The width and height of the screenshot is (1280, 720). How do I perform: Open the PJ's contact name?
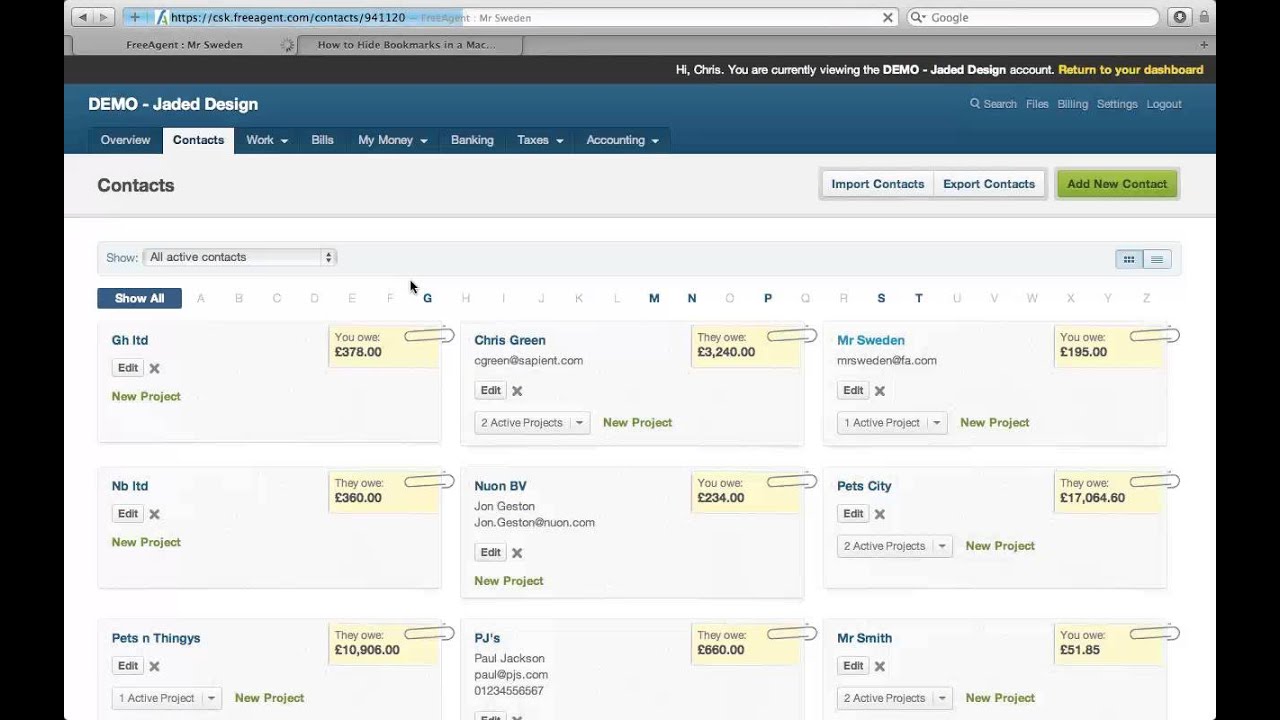(487, 638)
